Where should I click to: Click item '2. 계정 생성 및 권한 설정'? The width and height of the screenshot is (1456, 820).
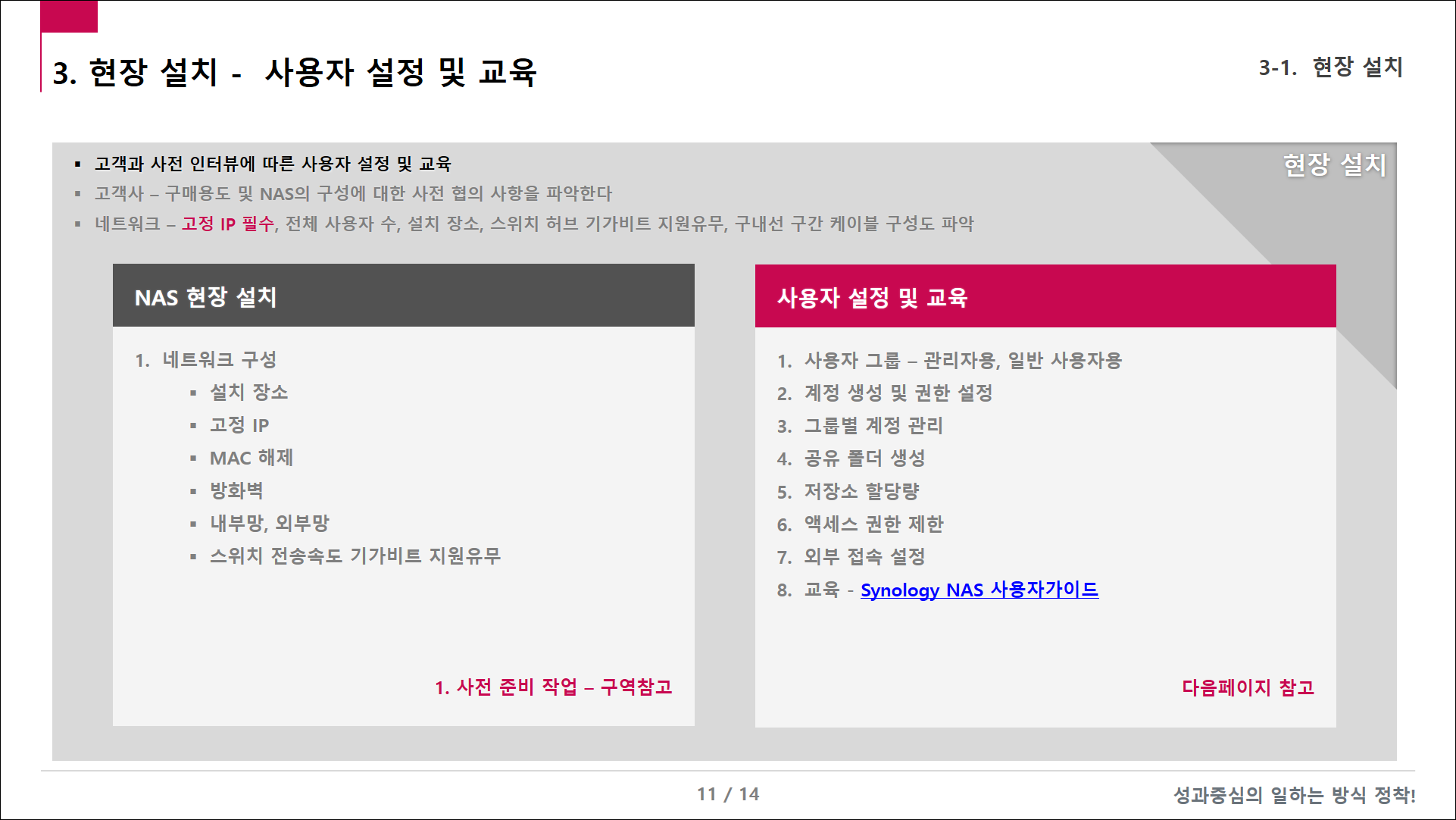885,393
